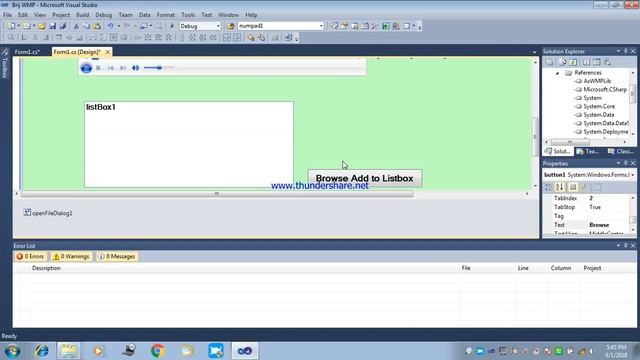640x360 pixels.
Task: Select the Browse Add to Listbox button
Action: [x=364, y=178]
